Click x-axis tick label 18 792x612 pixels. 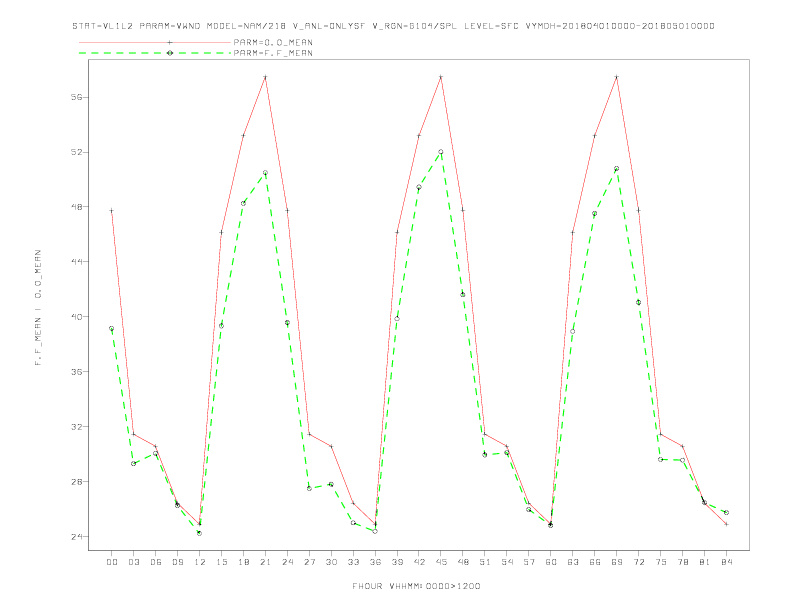(243, 562)
